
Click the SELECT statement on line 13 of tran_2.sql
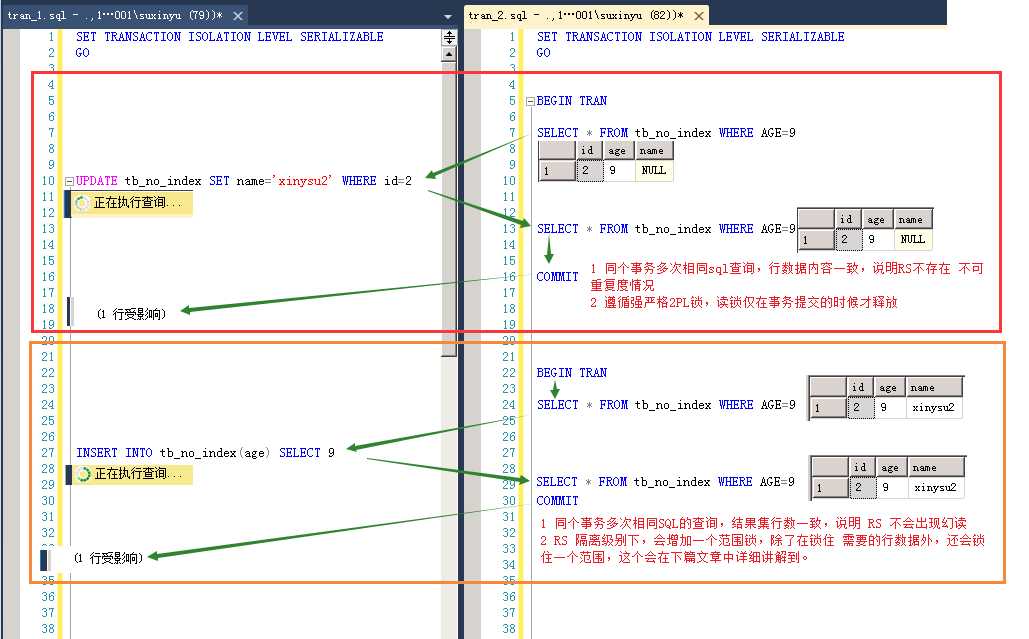[666, 229]
